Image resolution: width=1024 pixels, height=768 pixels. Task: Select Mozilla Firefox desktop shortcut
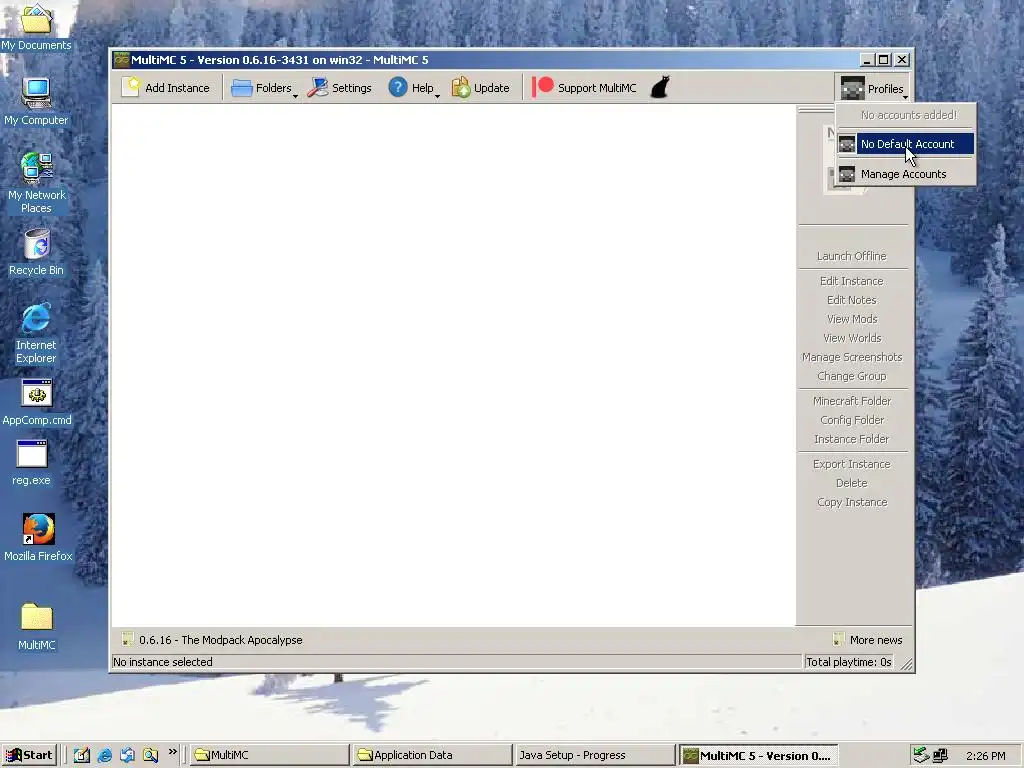(x=38, y=537)
